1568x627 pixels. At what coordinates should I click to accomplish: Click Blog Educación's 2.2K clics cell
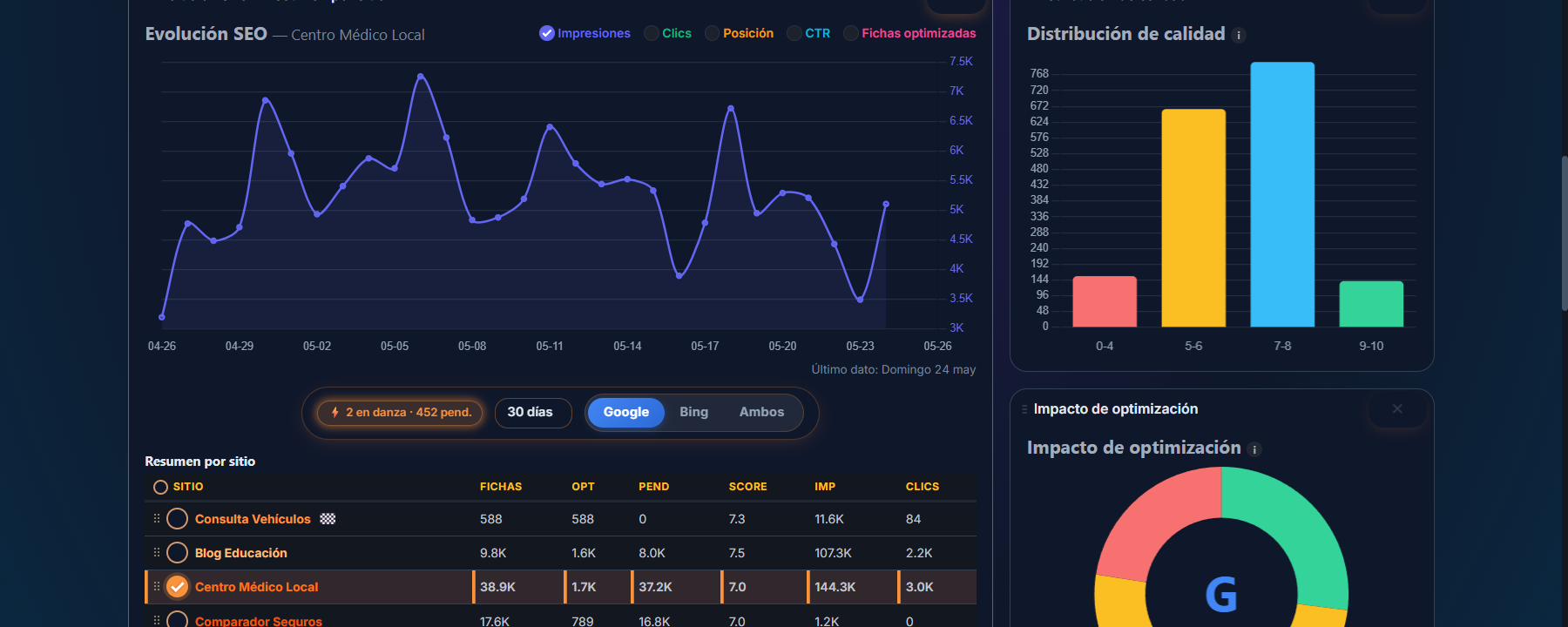click(x=919, y=553)
